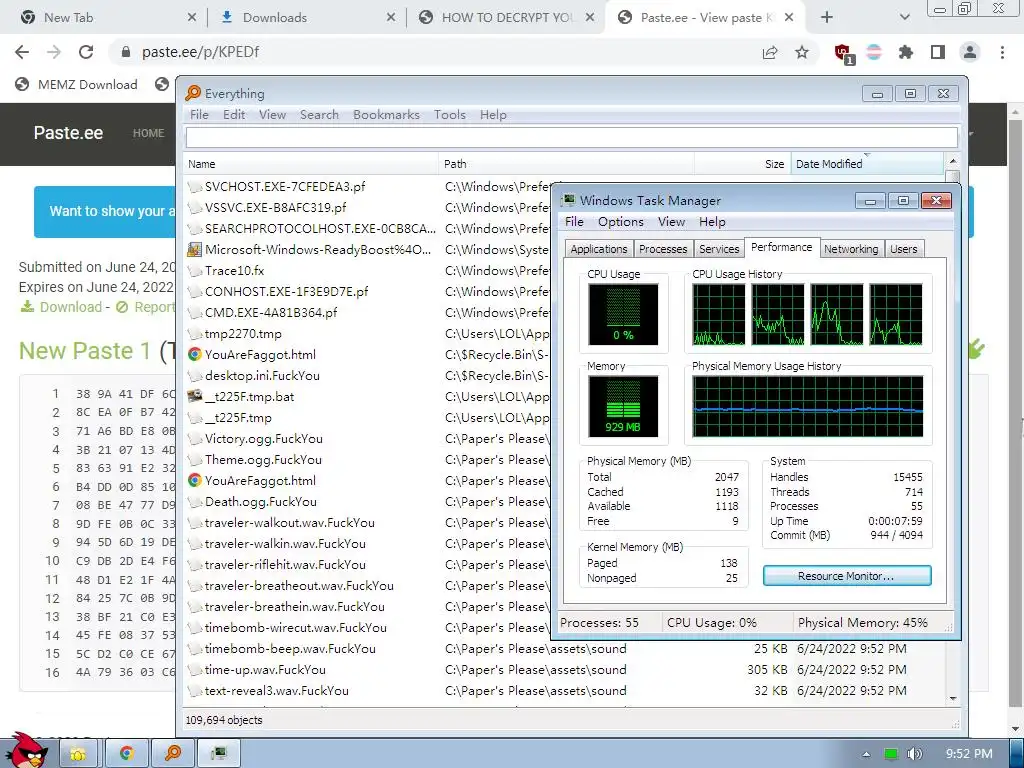This screenshot has width=1024, height=768.
Task: Click the scroll down arrow in Everything list
Action: click(x=952, y=698)
